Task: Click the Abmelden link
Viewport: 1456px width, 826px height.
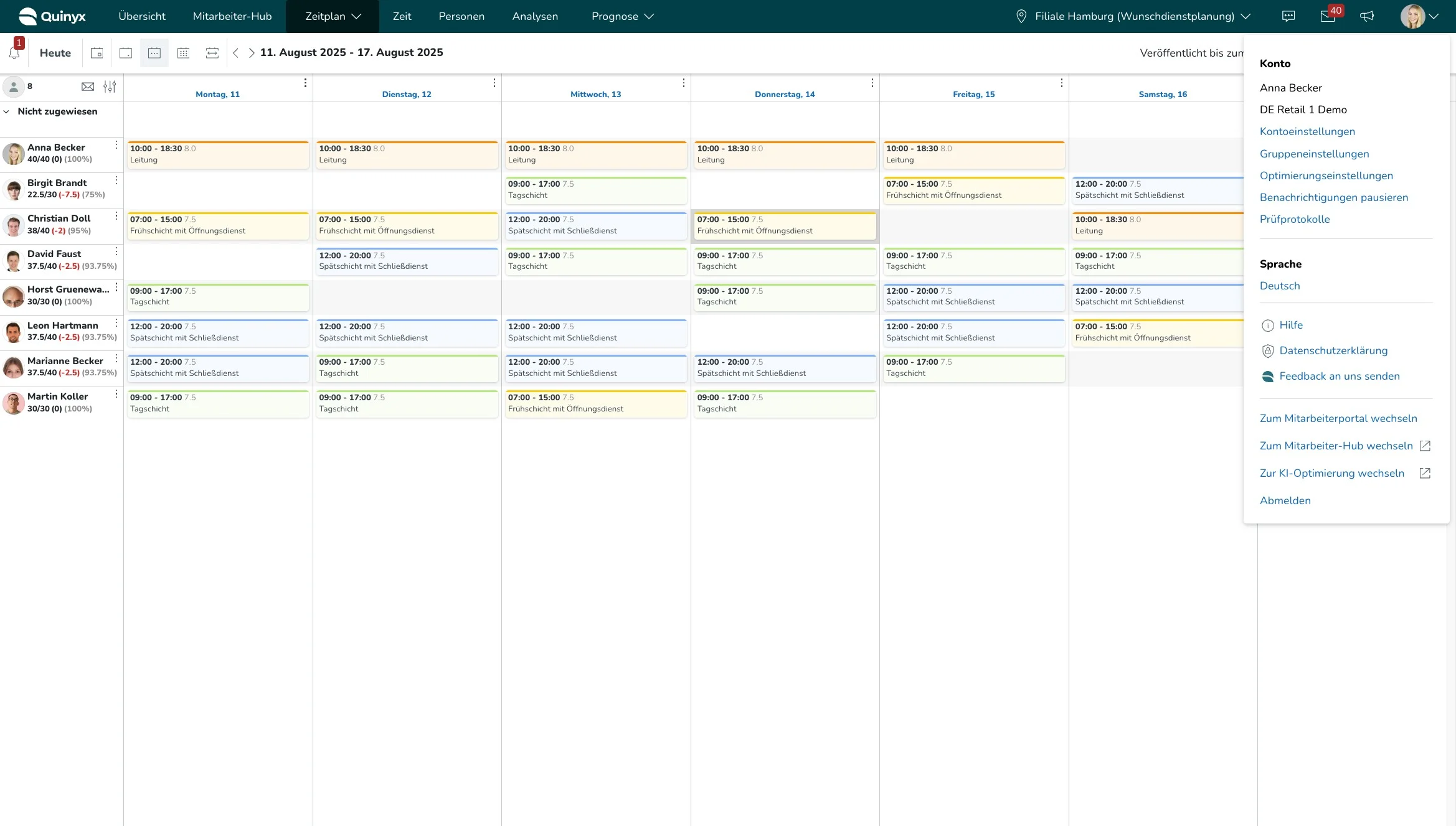Action: pos(1285,500)
